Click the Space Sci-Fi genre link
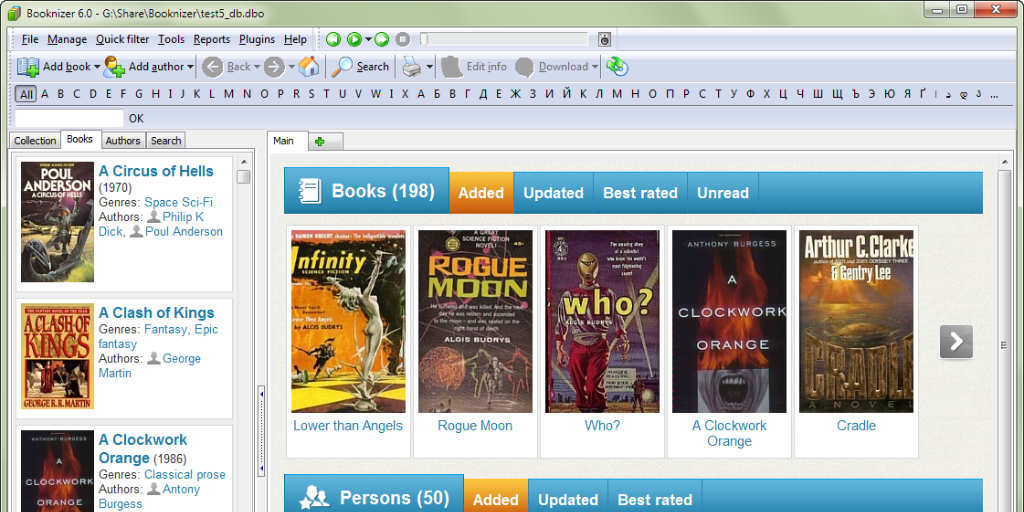The height and width of the screenshot is (512, 1024). click(178, 202)
